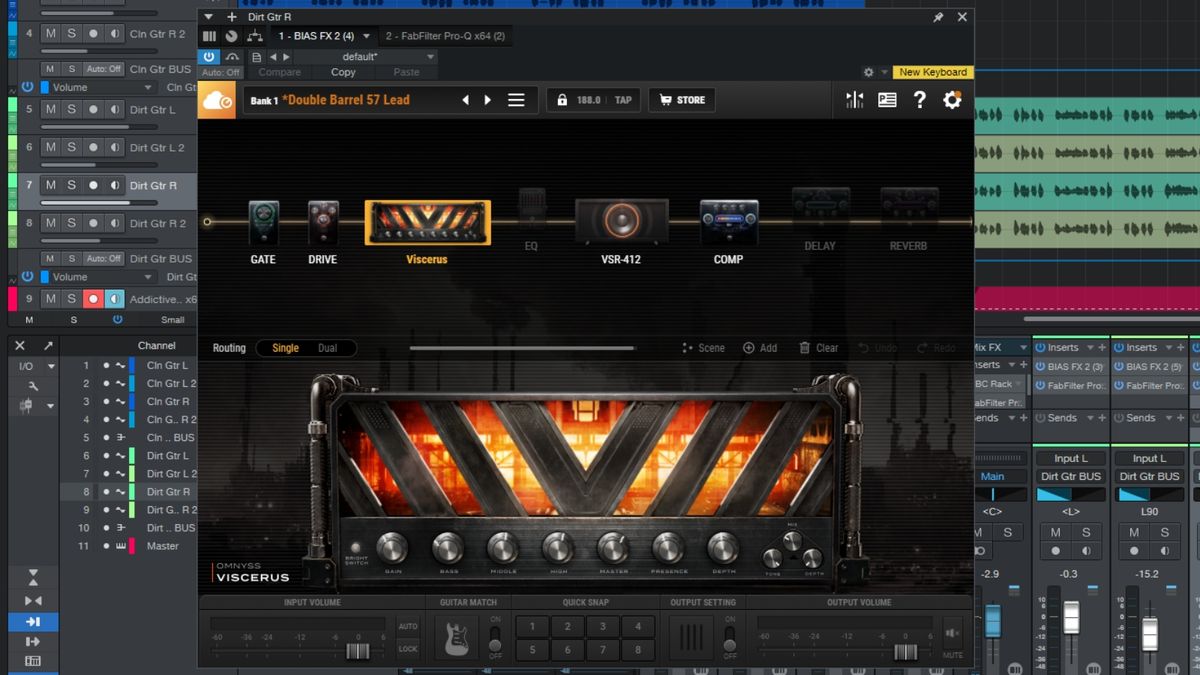Open the plugin preset file icon
This screenshot has width=1200, height=675.
point(257,57)
